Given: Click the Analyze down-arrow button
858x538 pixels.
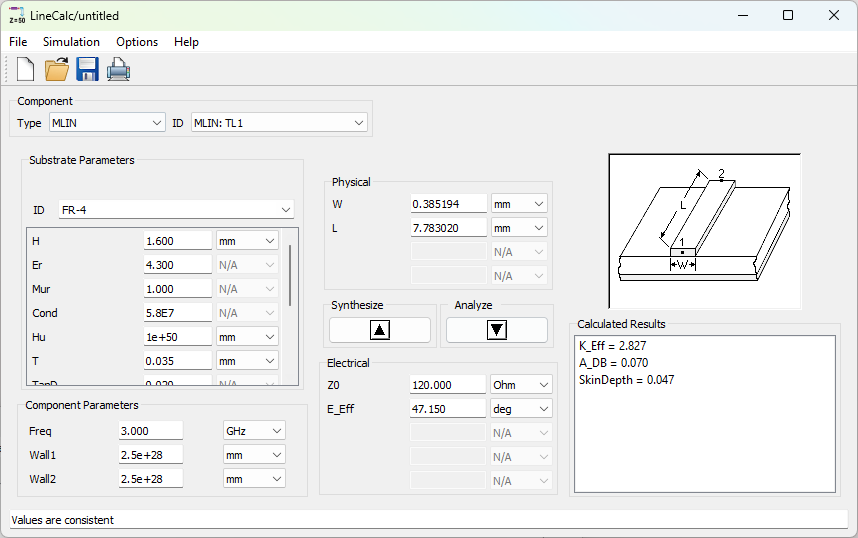Looking at the screenshot, I should pyautogui.click(x=497, y=330).
